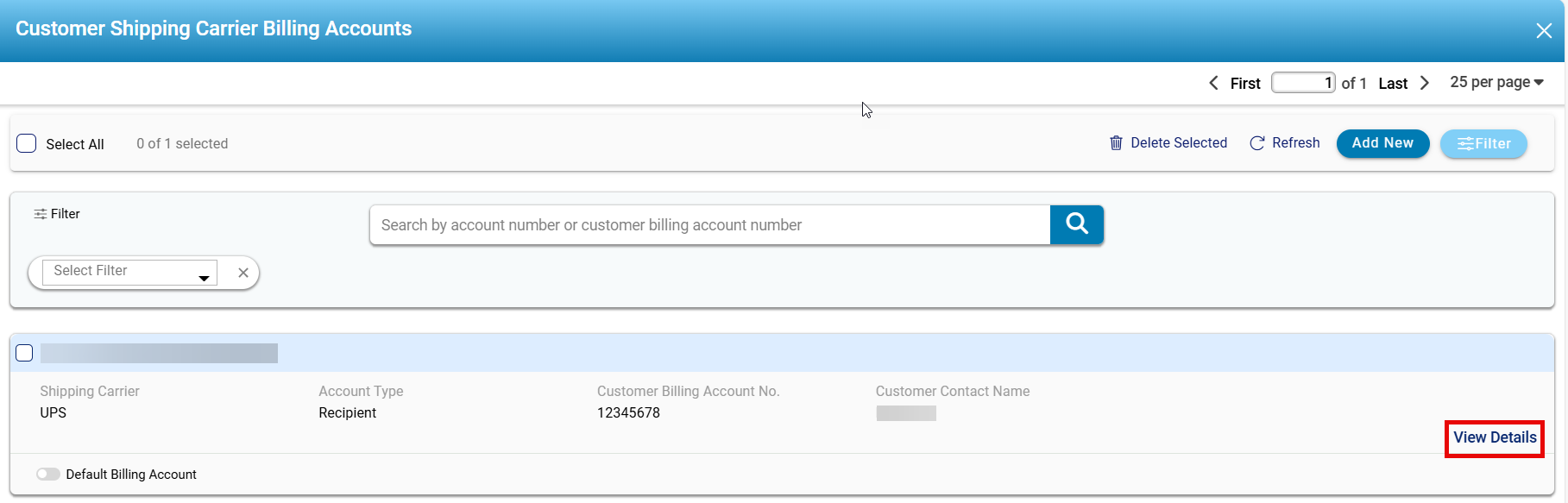Open View Details for the UPS account
The width and height of the screenshot is (1568, 503).
(1495, 437)
